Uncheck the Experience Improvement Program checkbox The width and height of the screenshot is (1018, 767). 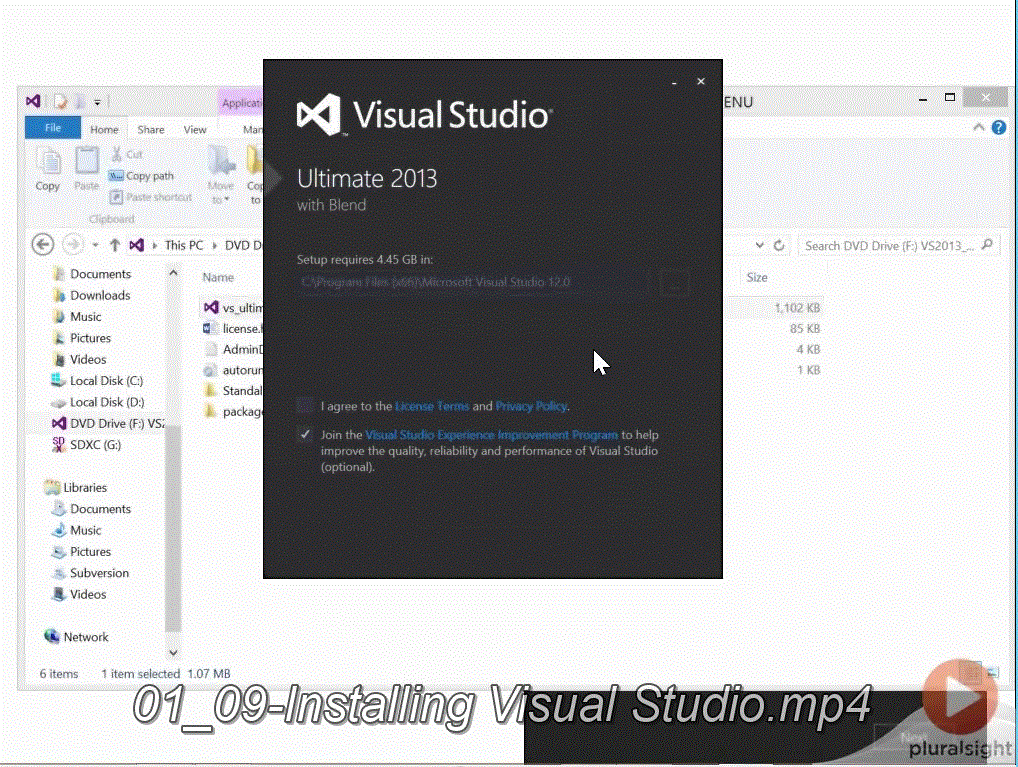click(x=304, y=434)
